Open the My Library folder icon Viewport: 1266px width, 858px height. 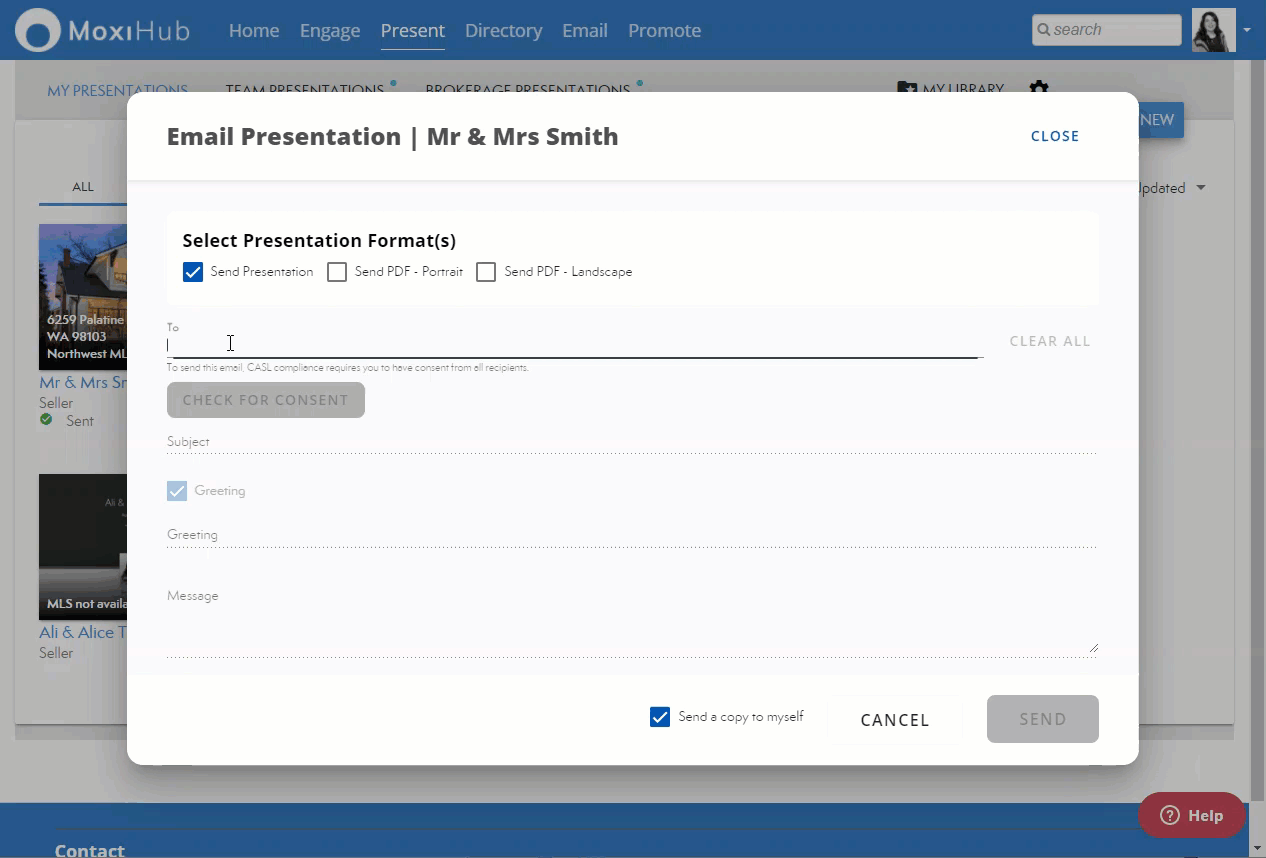[x=907, y=89]
